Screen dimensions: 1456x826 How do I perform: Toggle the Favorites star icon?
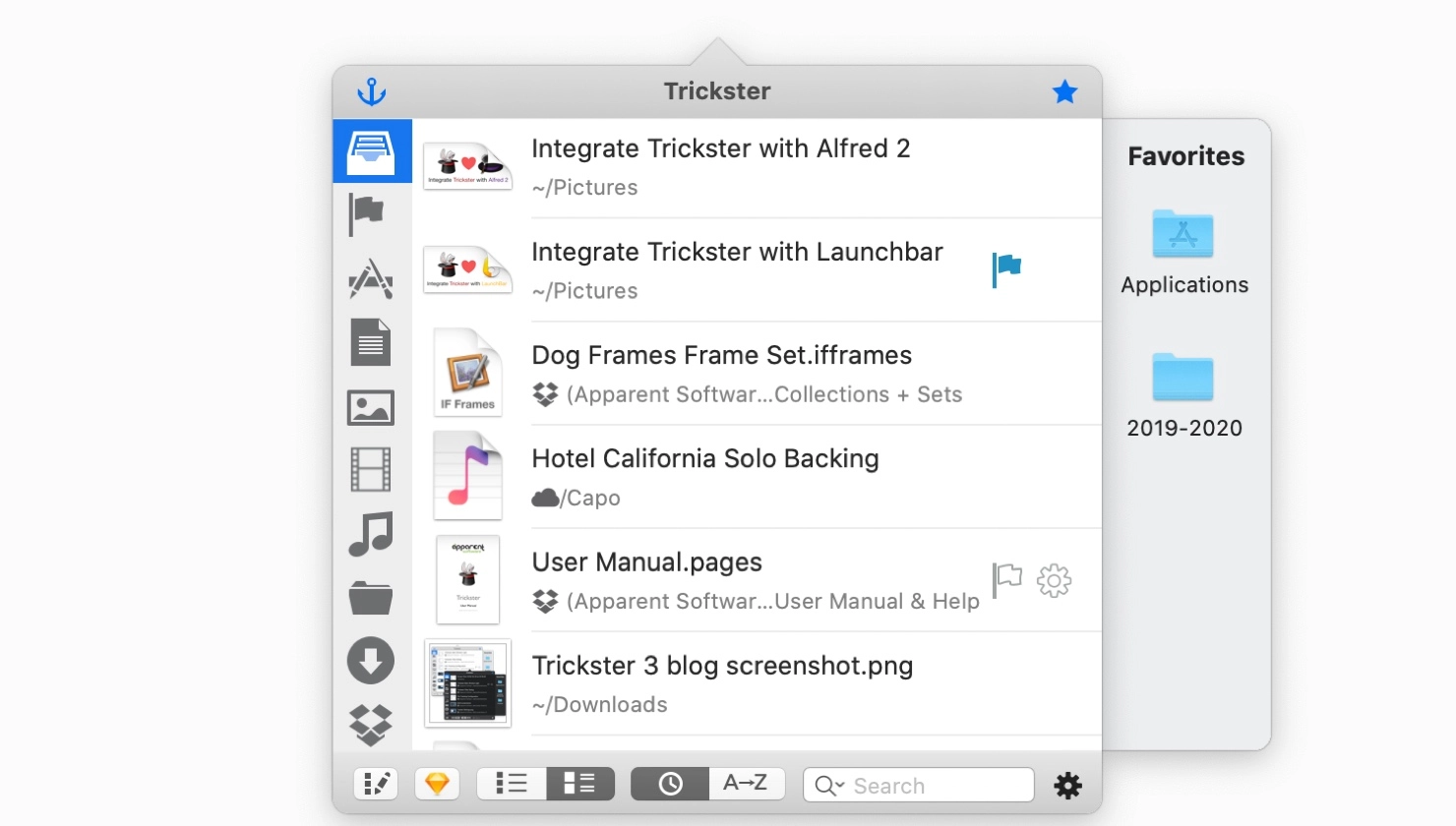[x=1064, y=91]
